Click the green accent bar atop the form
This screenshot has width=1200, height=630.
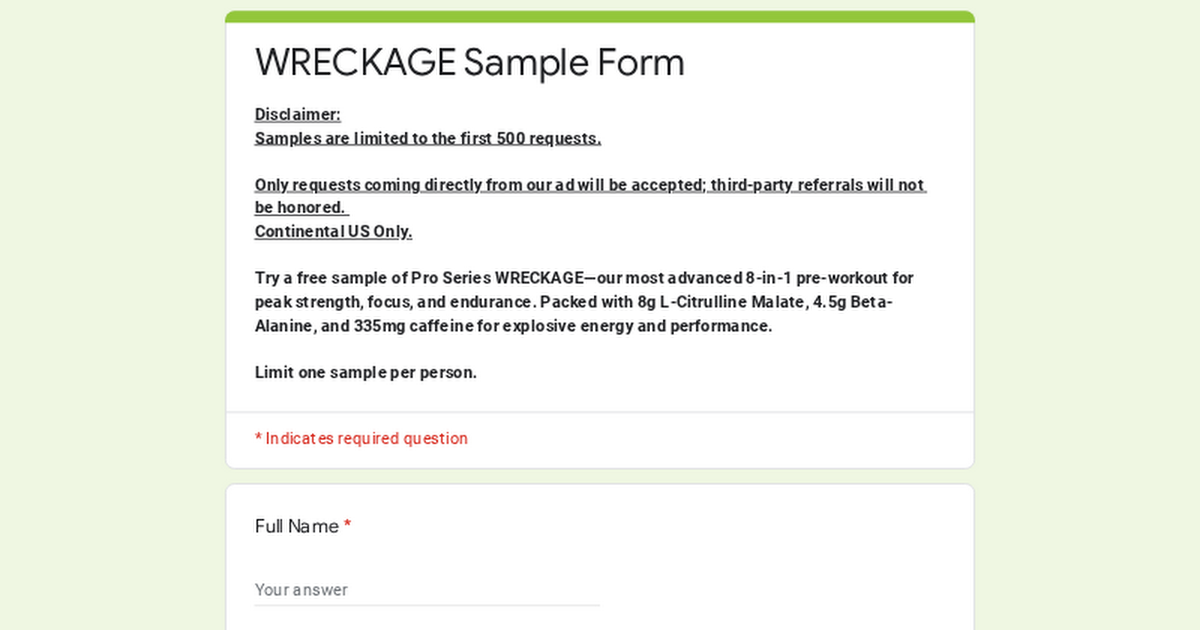tap(600, 16)
